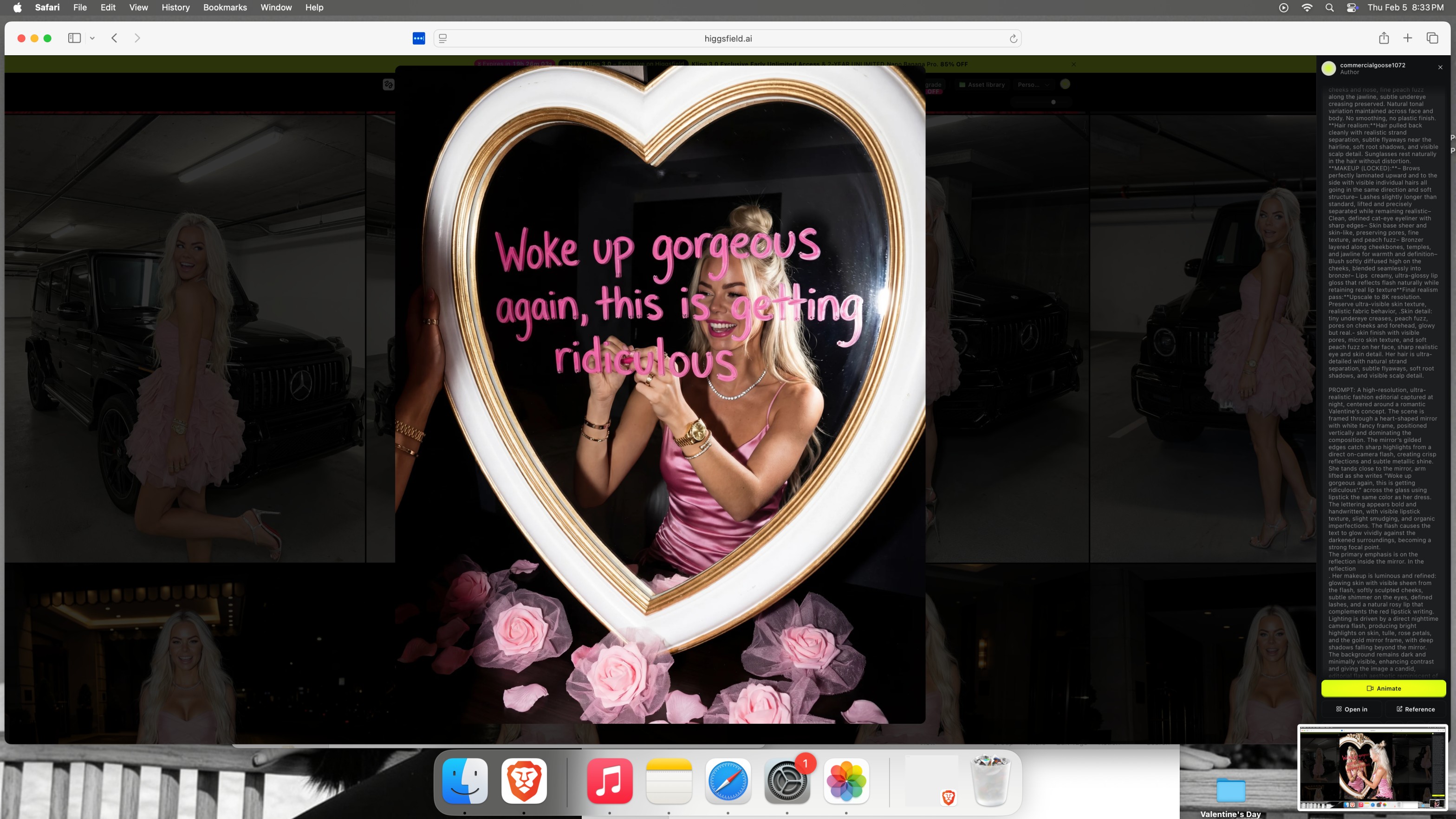This screenshot has width=1456, height=819.
Task: Click the Animate button
Action: coord(1383,688)
